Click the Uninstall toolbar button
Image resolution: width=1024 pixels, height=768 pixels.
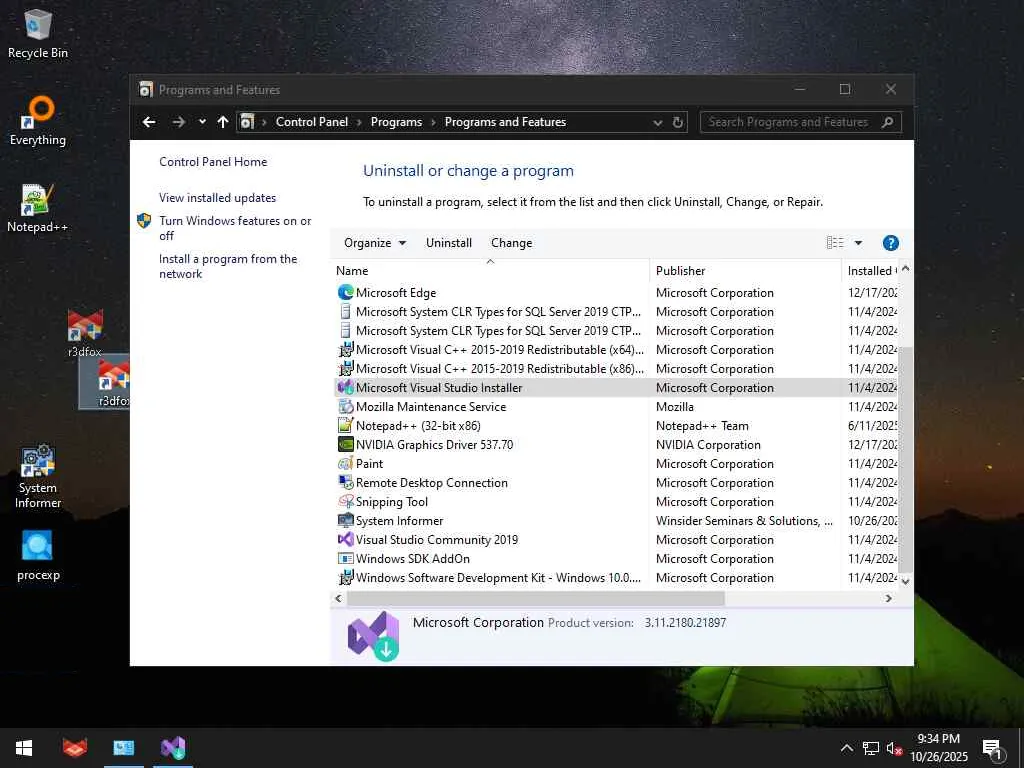[x=449, y=243]
